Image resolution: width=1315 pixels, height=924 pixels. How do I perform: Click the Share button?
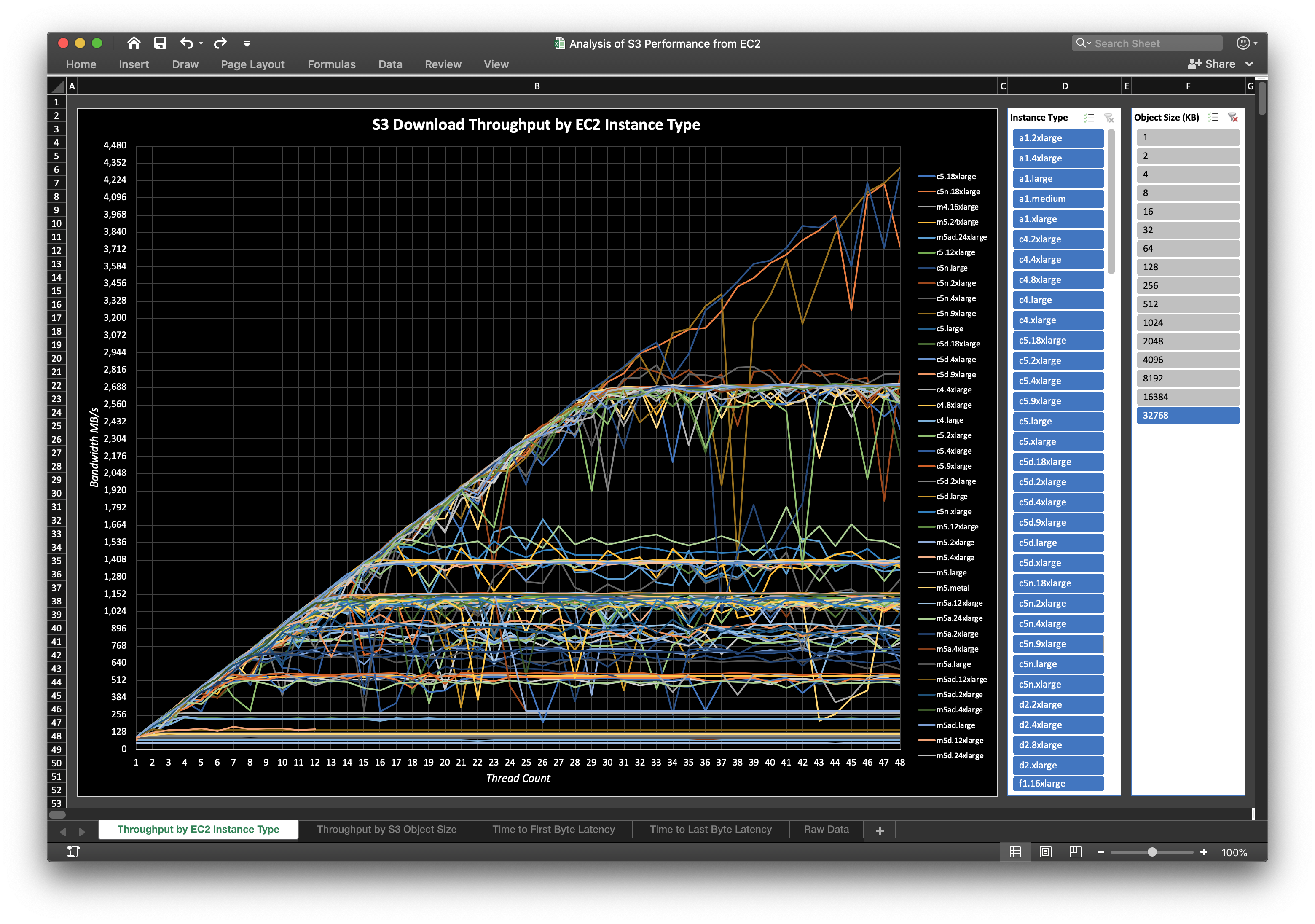click(x=1211, y=64)
